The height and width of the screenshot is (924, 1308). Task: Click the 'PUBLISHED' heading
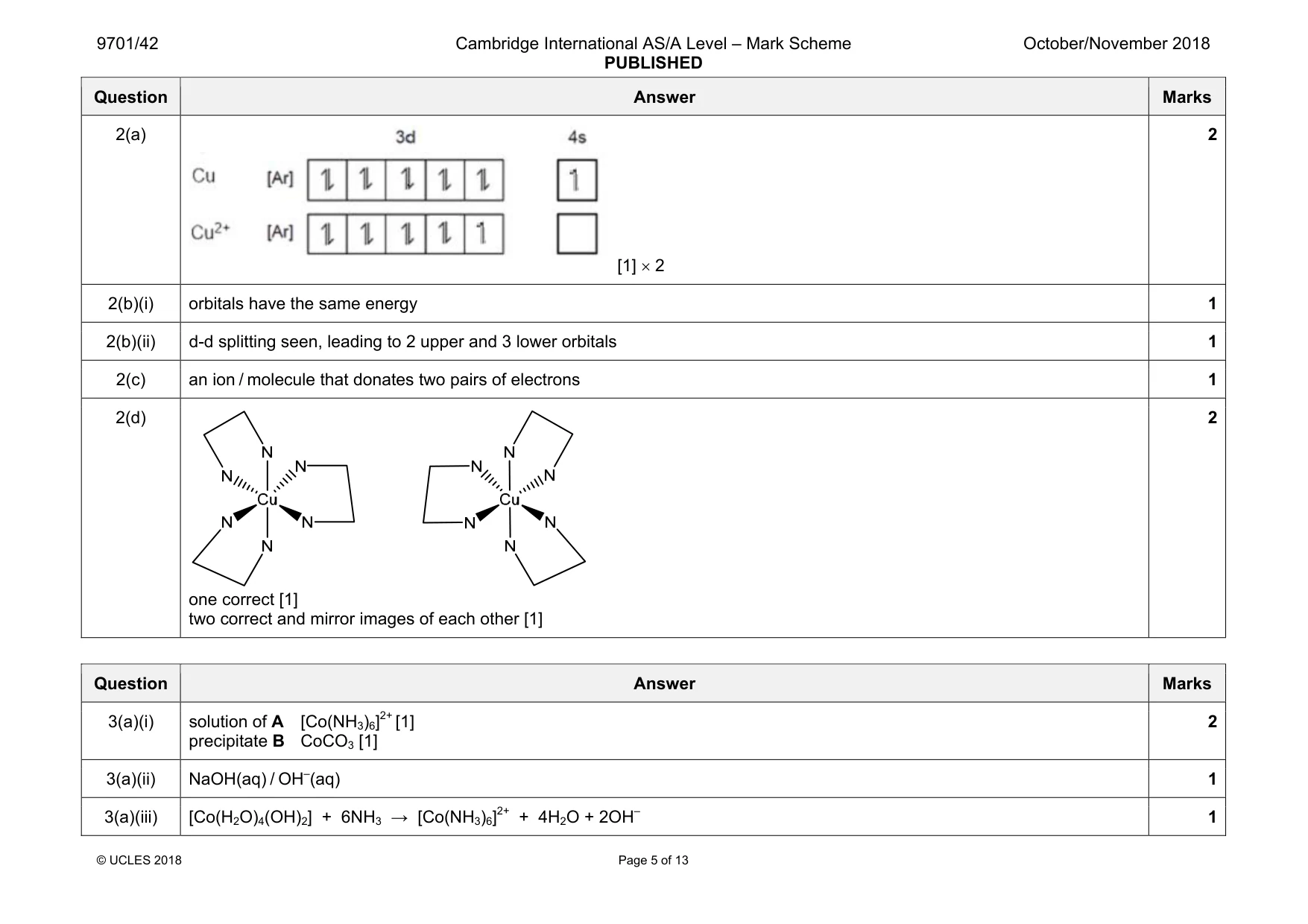(x=653, y=63)
